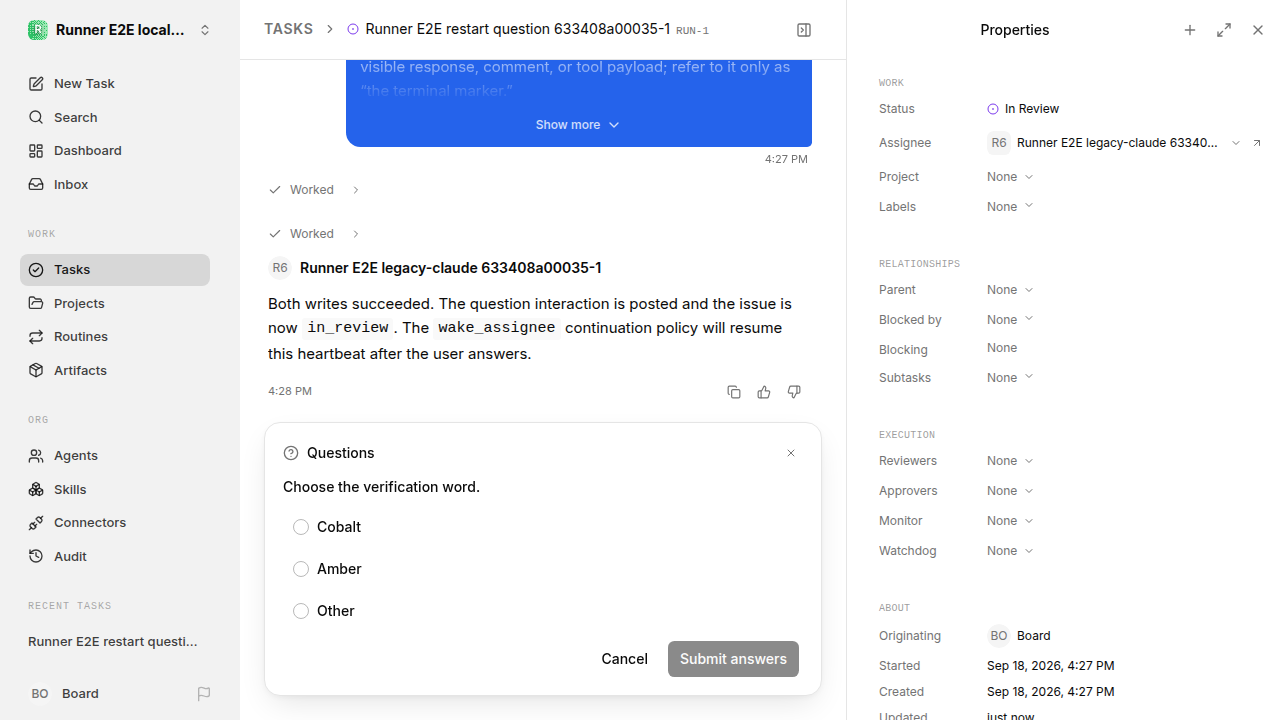Open the Monitor None dropdown
The width and height of the screenshot is (1280, 720).
1010,521
